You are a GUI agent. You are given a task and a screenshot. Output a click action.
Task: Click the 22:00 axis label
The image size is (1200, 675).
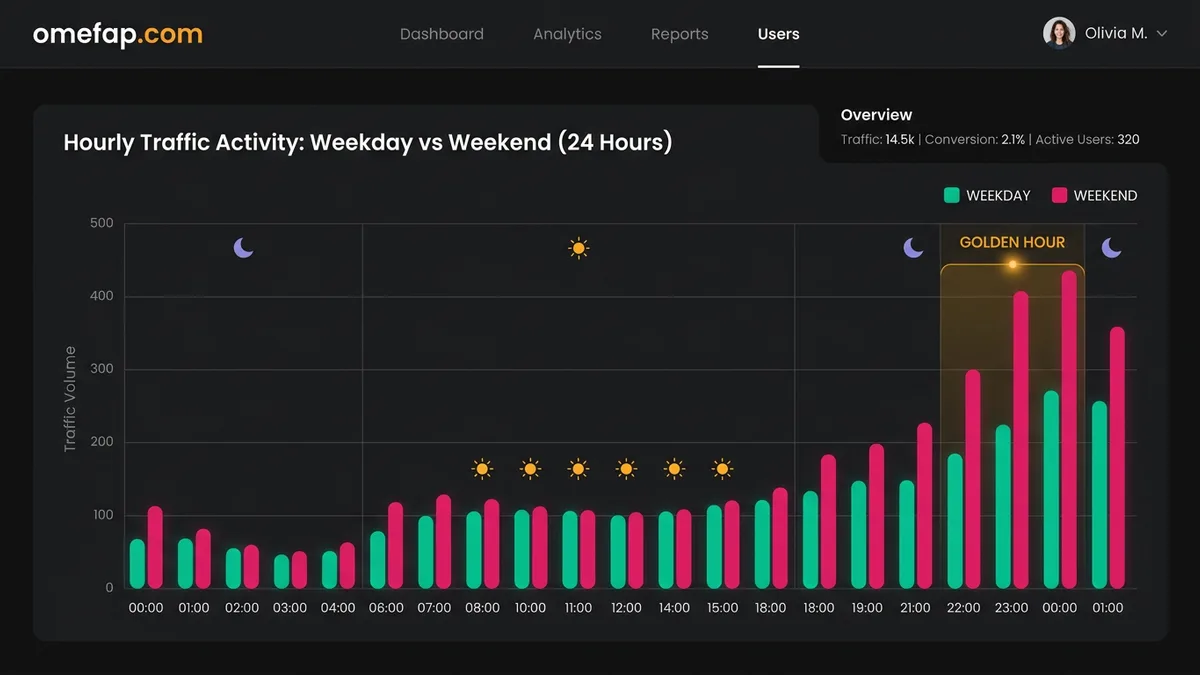[963, 608]
